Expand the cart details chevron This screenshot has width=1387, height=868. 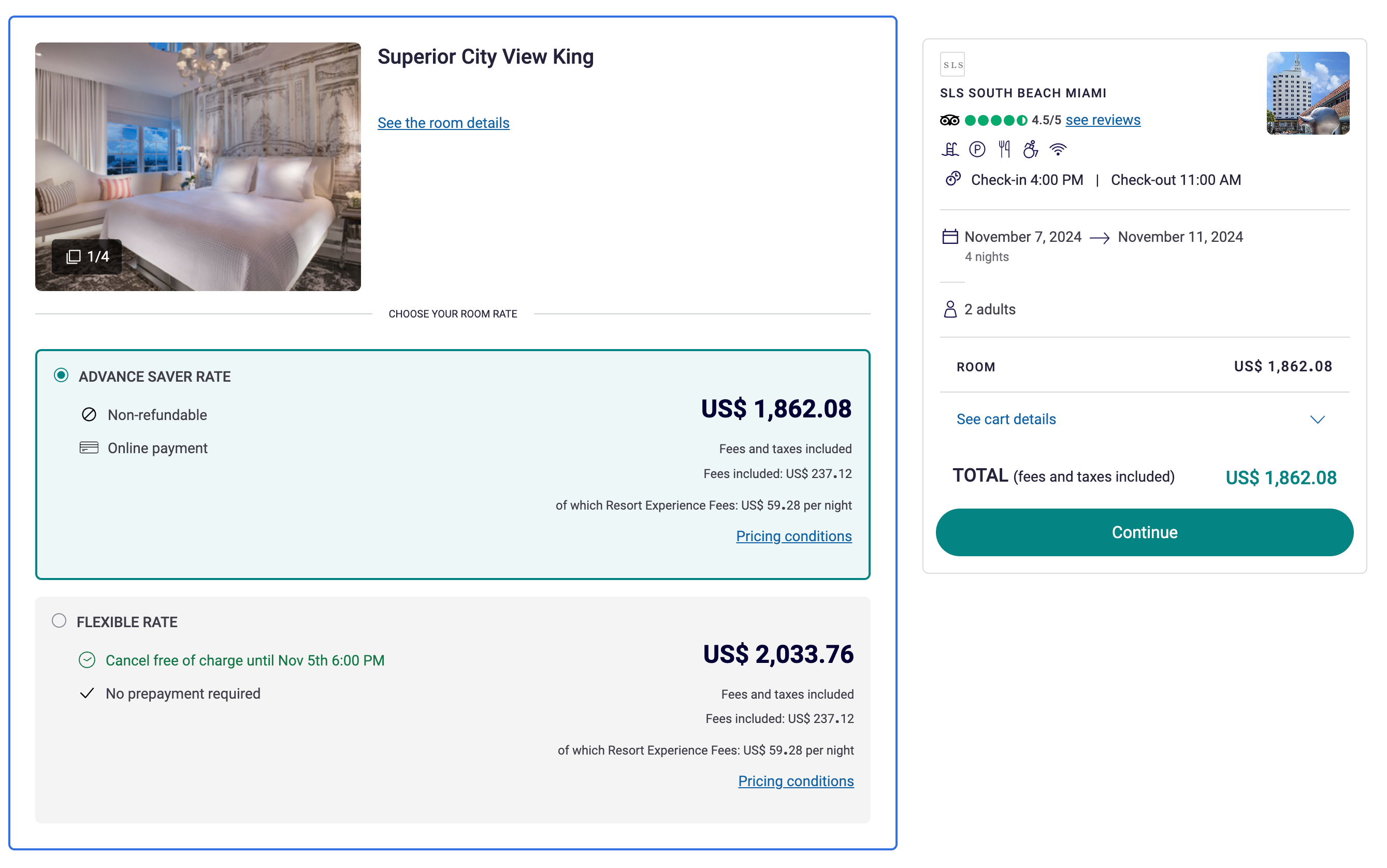pos(1317,419)
